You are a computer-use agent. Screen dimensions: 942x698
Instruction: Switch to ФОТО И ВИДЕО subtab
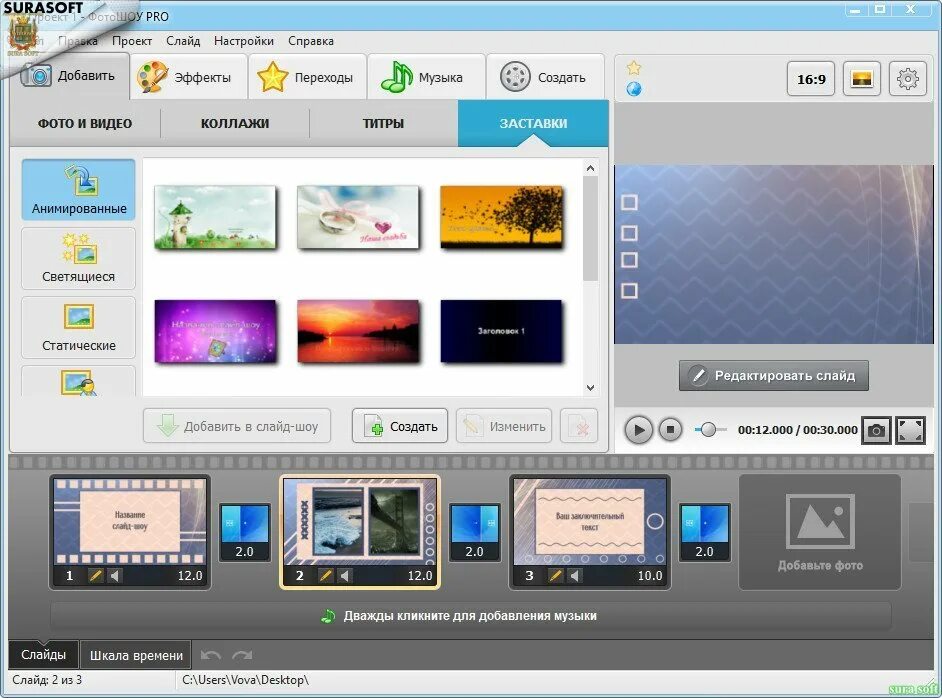(x=85, y=123)
